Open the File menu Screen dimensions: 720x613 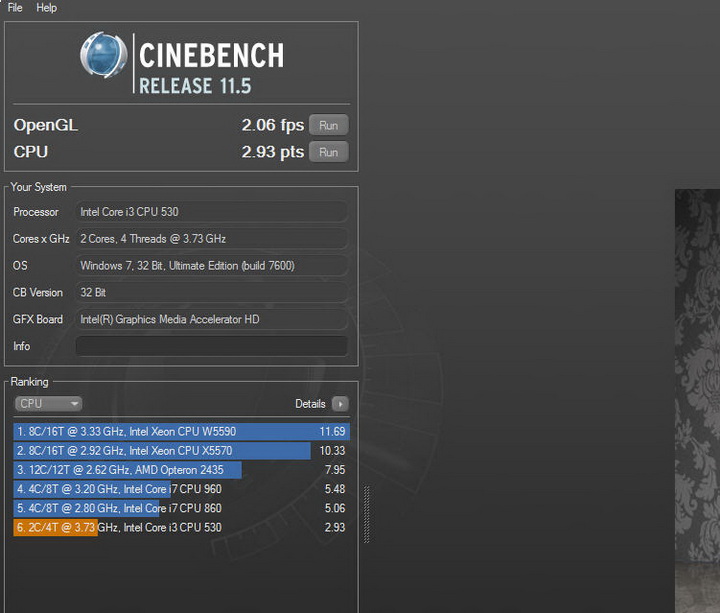coord(15,8)
